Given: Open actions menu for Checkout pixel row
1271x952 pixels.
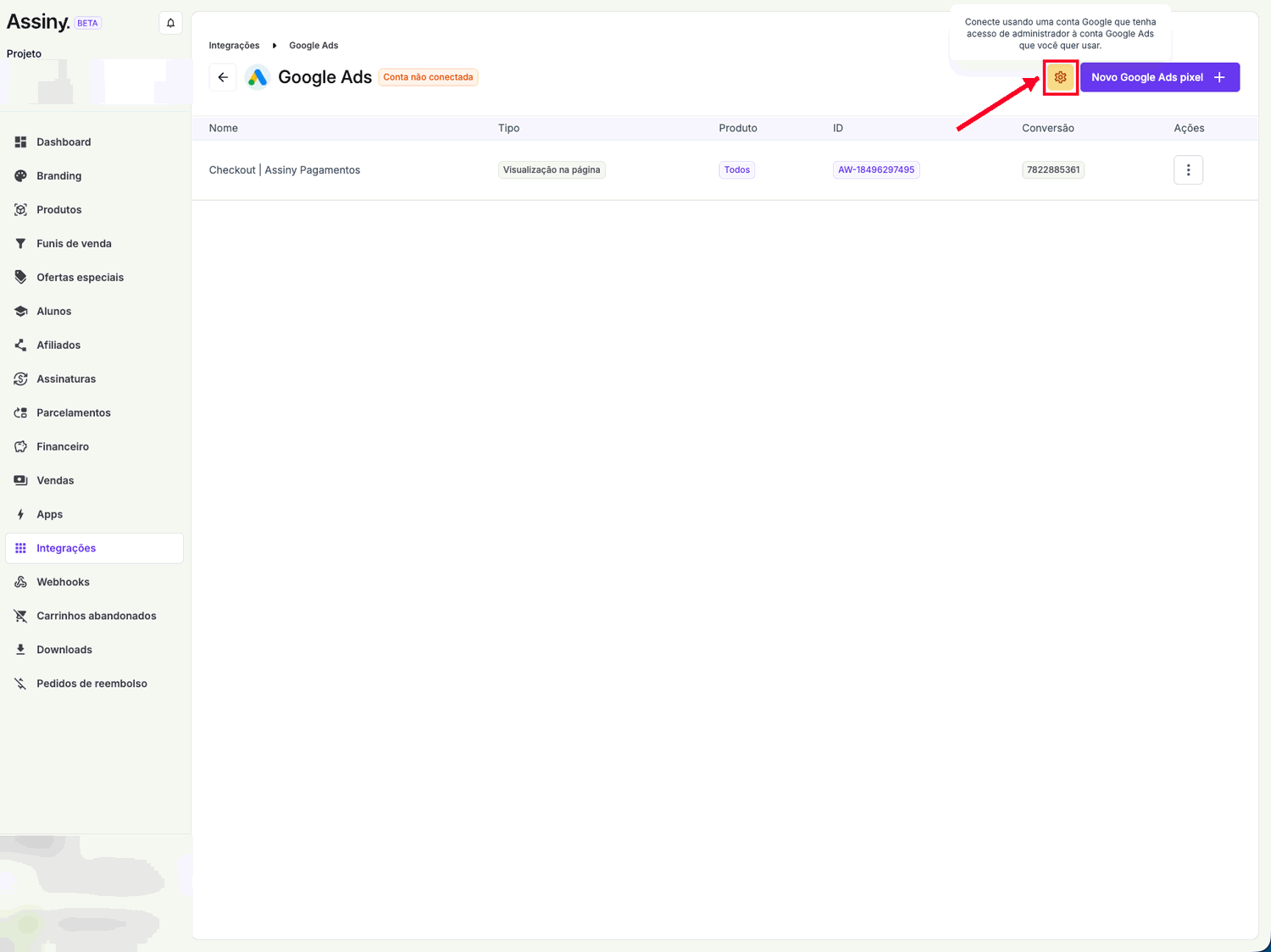Looking at the screenshot, I should tap(1188, 170).
